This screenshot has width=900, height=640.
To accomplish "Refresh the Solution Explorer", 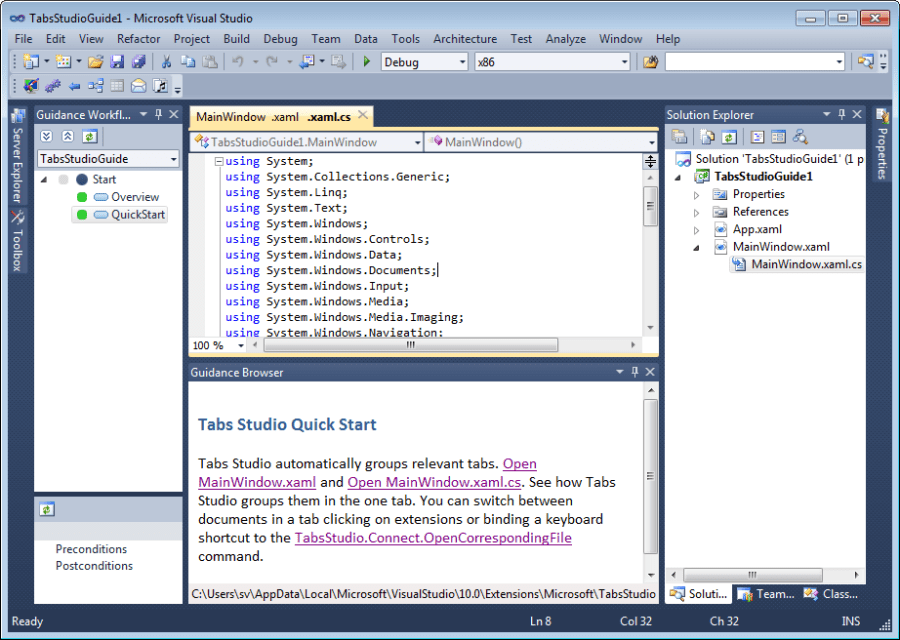I will 727,136.
